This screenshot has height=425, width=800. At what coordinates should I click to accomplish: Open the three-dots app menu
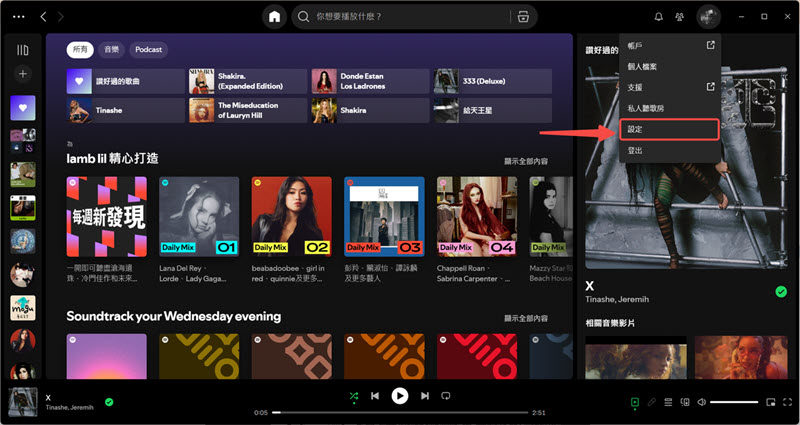coord(18,17)
